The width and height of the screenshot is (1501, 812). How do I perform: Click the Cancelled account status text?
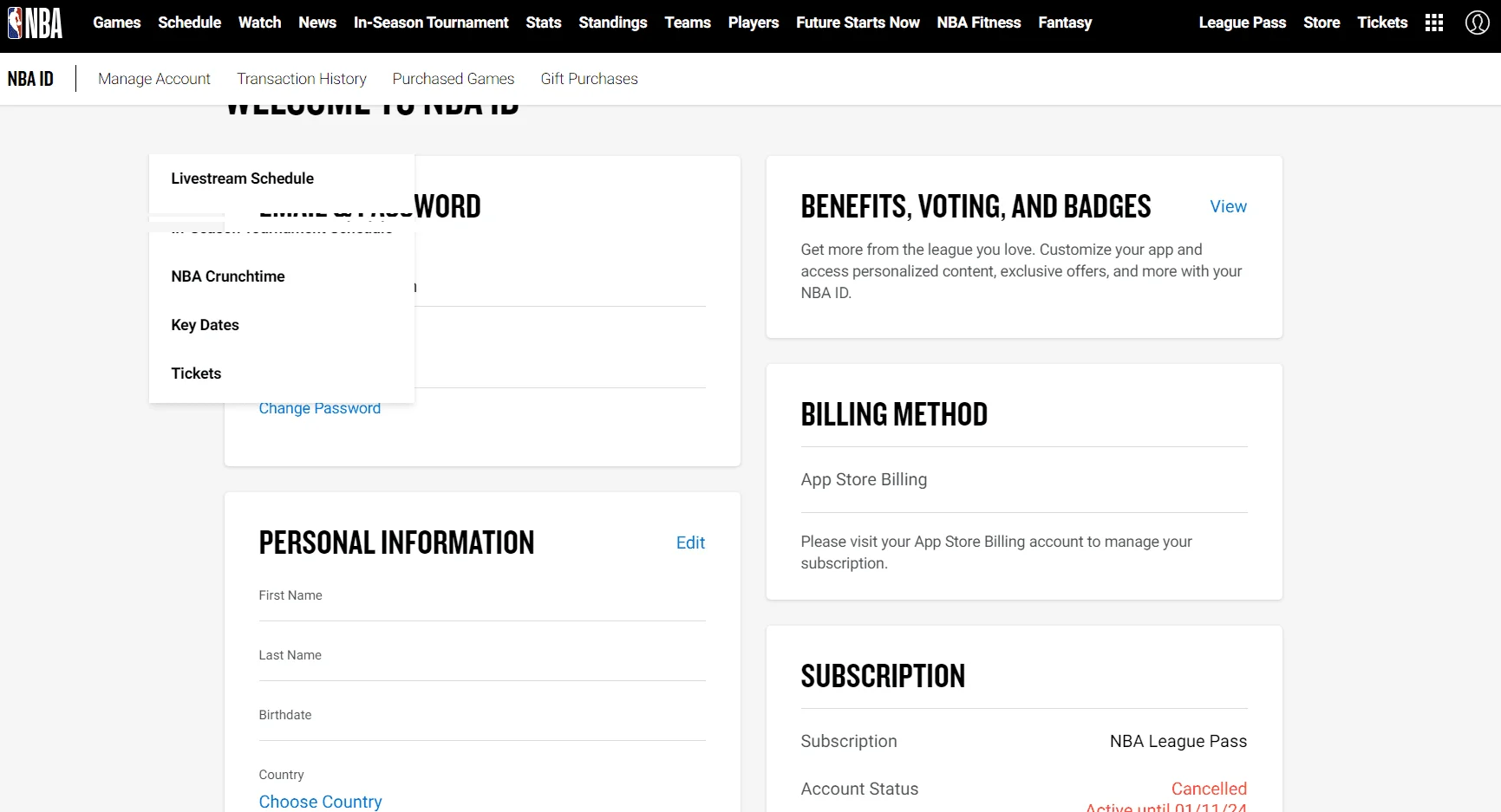(1209, 789)
